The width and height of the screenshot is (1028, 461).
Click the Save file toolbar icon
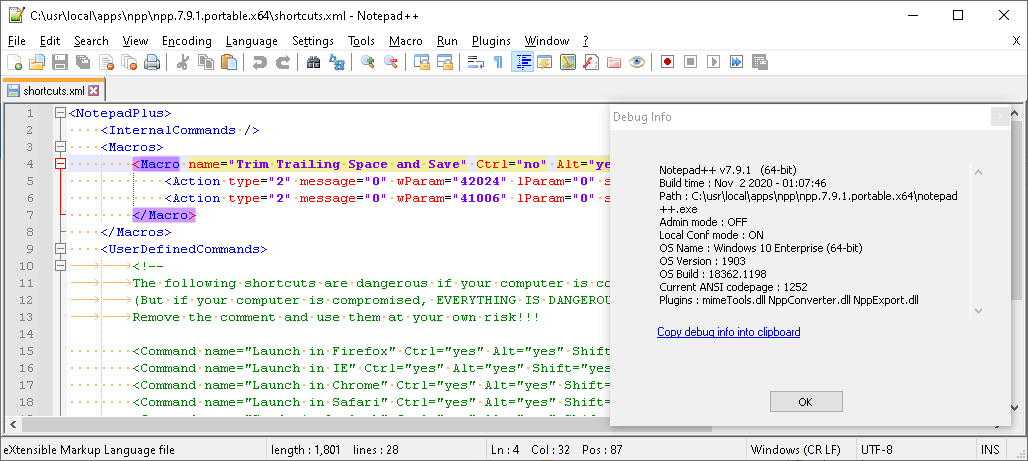click(x=60, y=62)
